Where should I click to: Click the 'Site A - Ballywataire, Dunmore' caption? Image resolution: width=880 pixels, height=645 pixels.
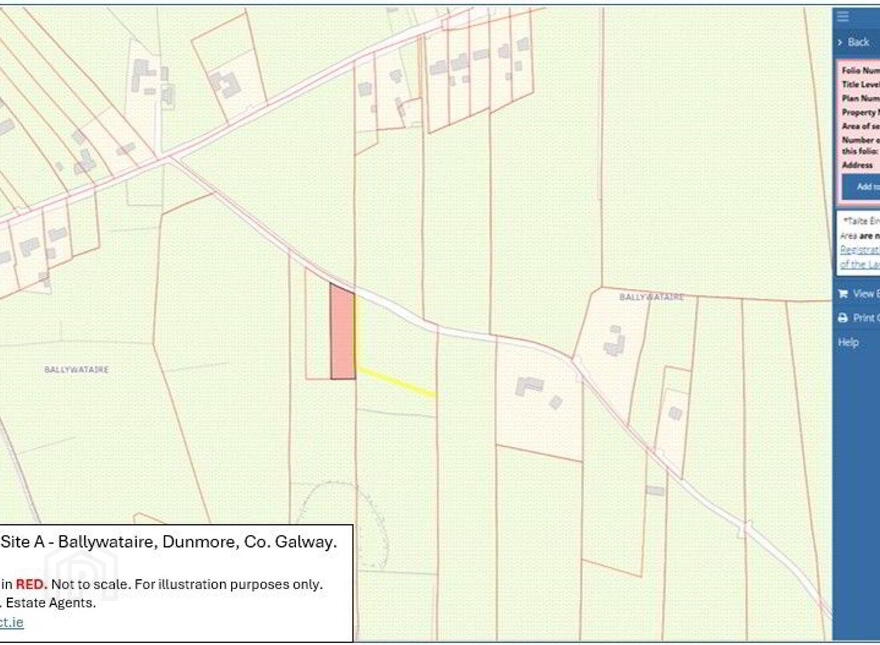point(168,542)
